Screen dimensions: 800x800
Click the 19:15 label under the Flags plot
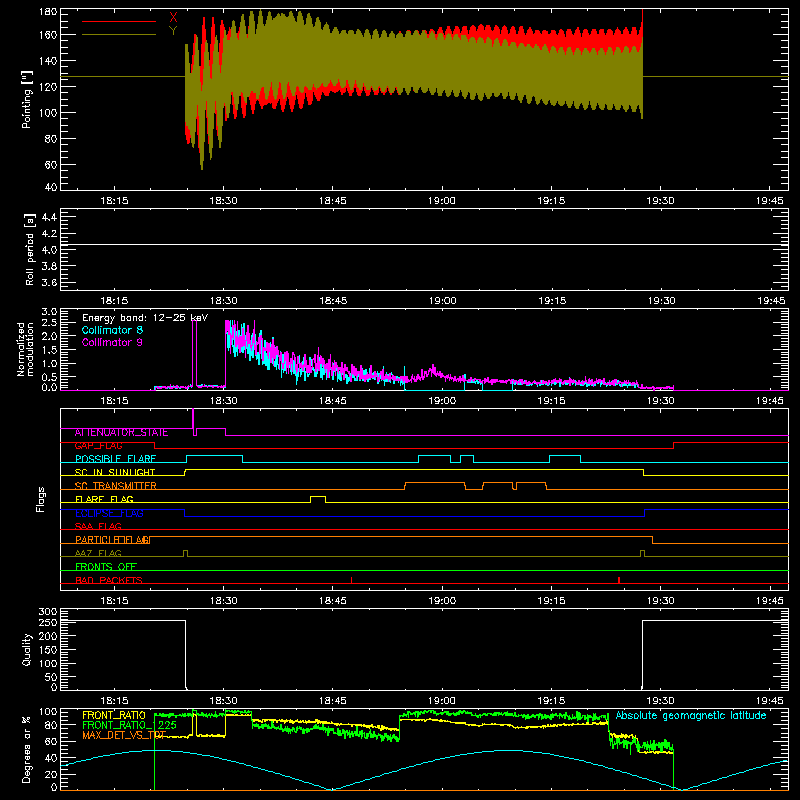[x=551, y=601]
